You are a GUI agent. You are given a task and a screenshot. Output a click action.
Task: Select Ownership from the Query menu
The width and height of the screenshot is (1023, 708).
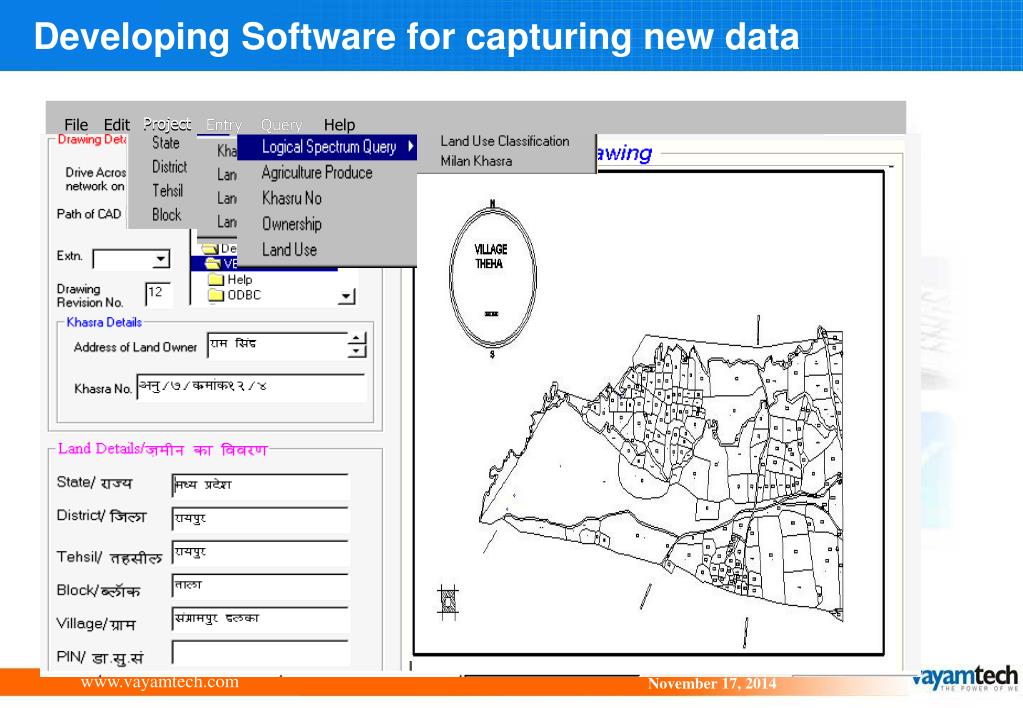pyautogui.click(x=298, y=224)
